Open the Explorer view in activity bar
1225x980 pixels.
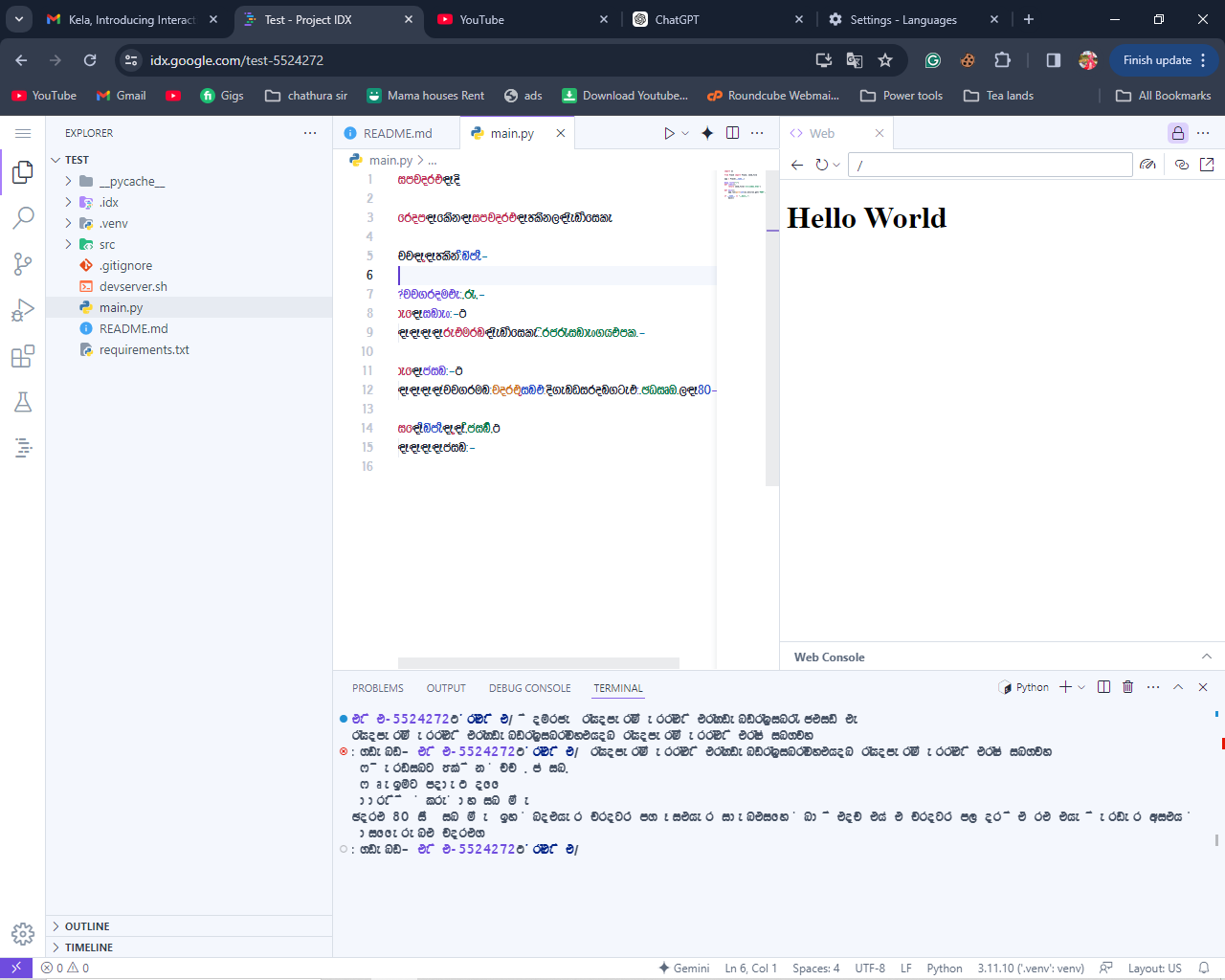(x=23, y=172)
